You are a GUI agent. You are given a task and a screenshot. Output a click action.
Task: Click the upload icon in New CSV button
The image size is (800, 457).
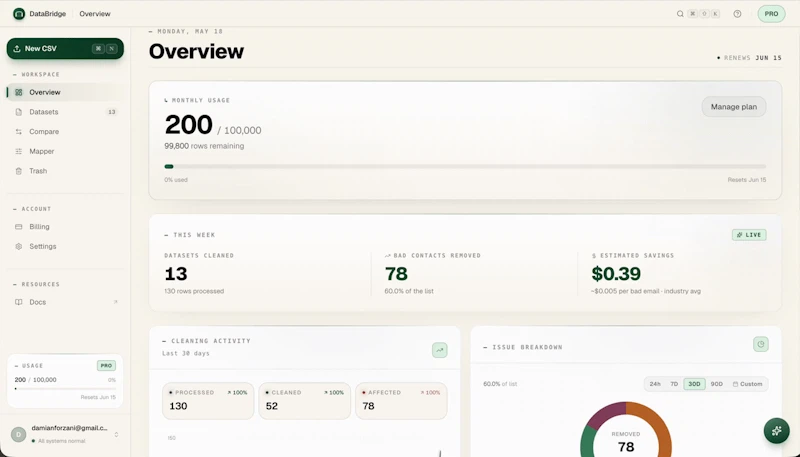coord(17,48)
